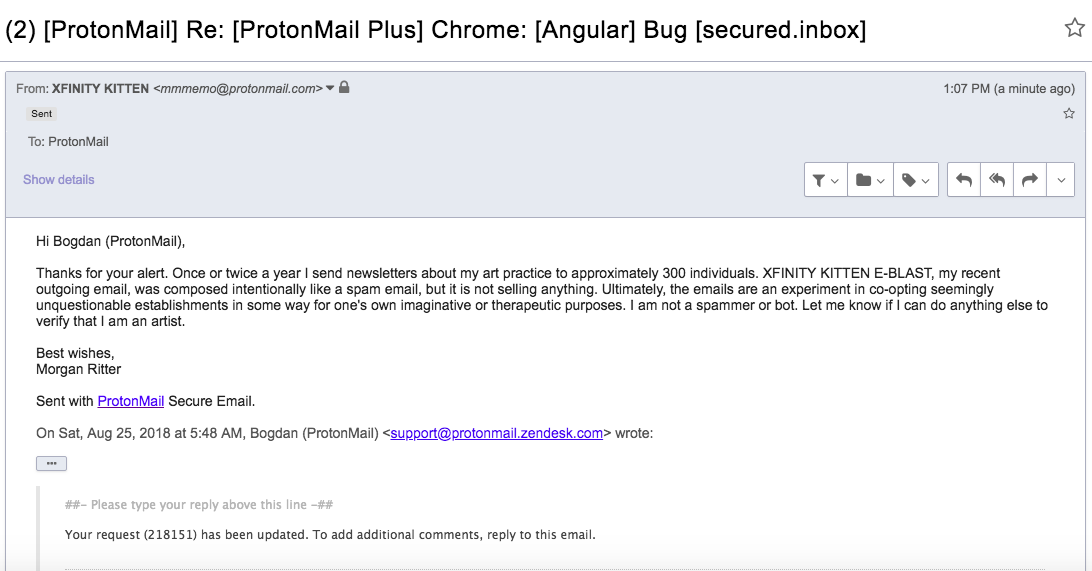Click the ProtonMail recipient in the To field
The image size is (1092, 571).
tap(78, 142)
